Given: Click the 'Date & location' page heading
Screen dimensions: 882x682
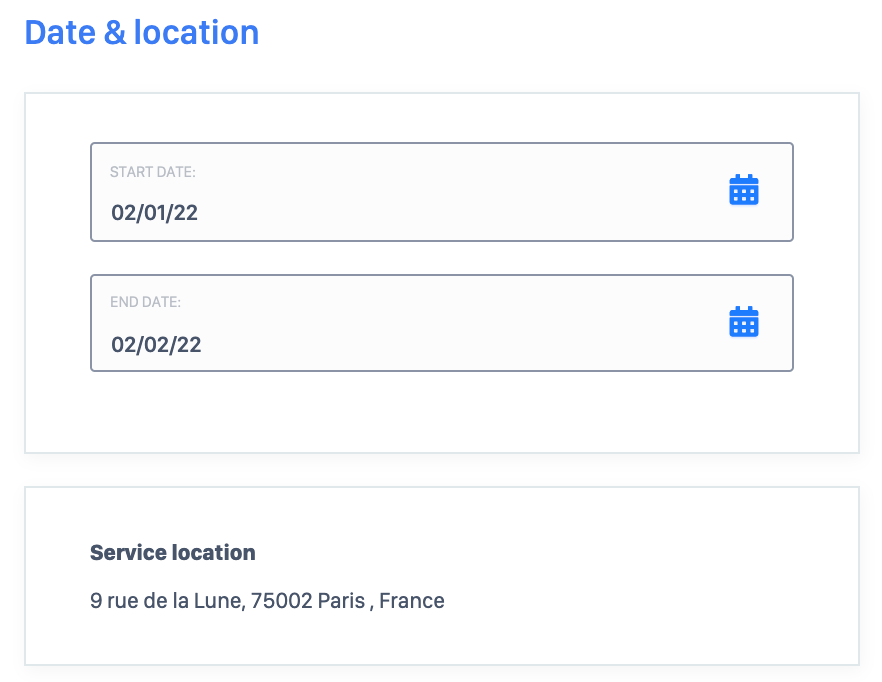Looking at the screenshot, I should [x=142, y=32].
